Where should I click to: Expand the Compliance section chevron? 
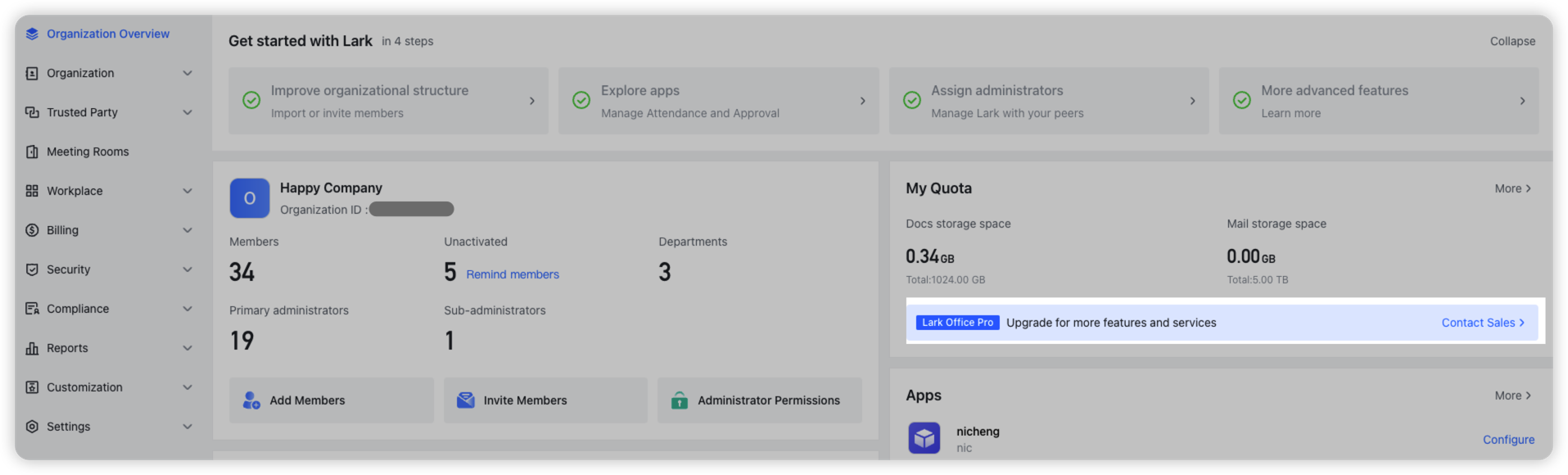coord(188,309)
